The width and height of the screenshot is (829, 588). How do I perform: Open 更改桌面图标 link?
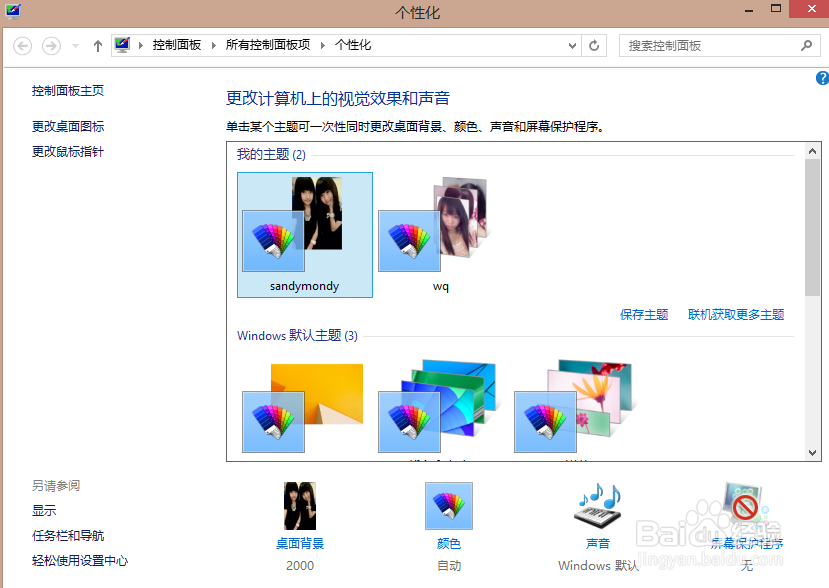click(x=68, y=126)
